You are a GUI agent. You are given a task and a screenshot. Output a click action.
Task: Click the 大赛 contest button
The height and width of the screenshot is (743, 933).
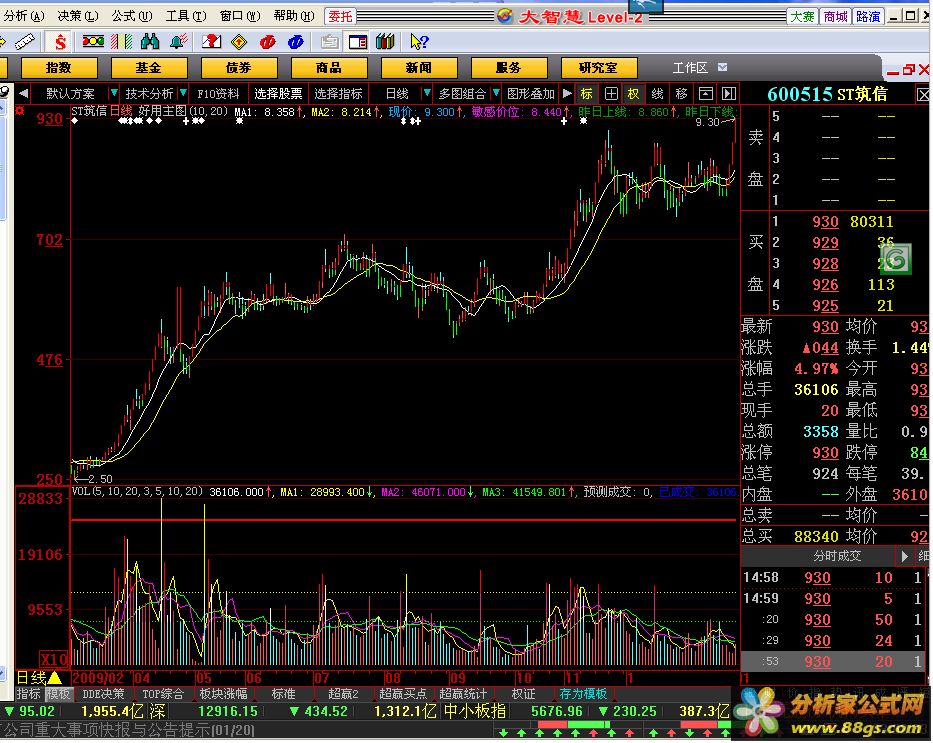(x=802, y=17)
